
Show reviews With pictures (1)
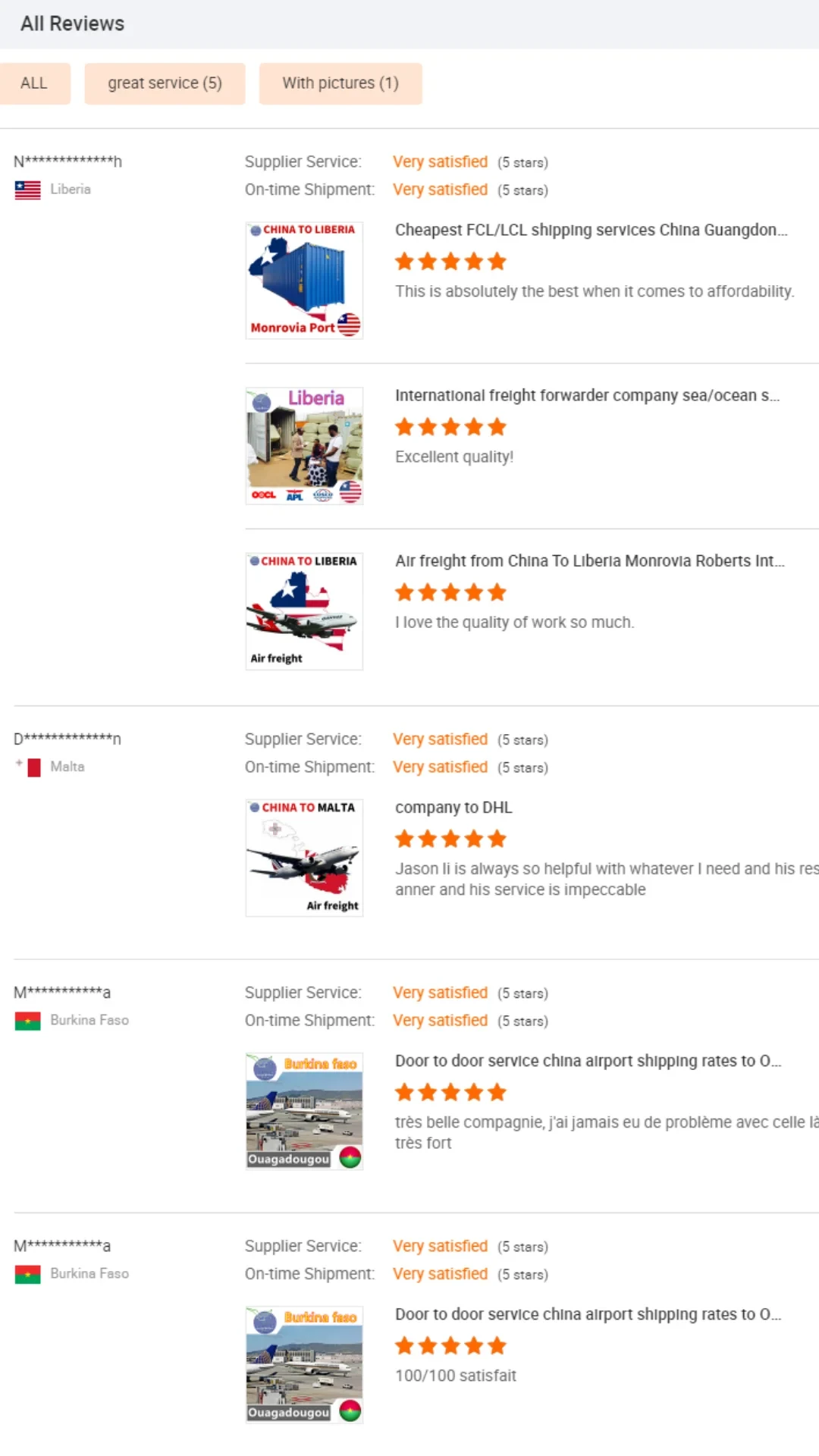(x=340, y=83)
